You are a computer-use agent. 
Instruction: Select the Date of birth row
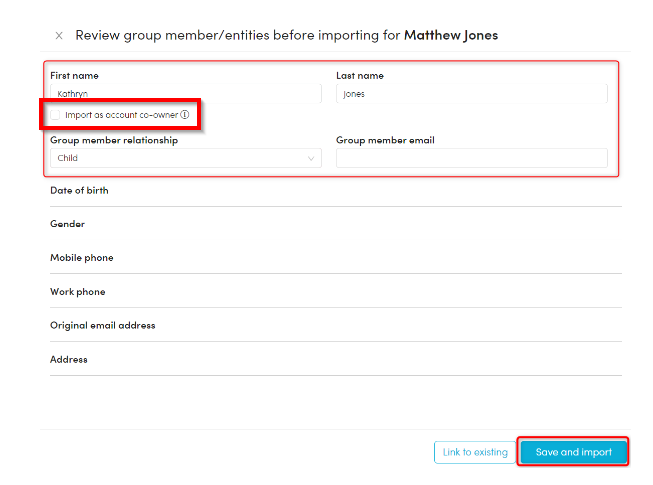pos(335,190)
